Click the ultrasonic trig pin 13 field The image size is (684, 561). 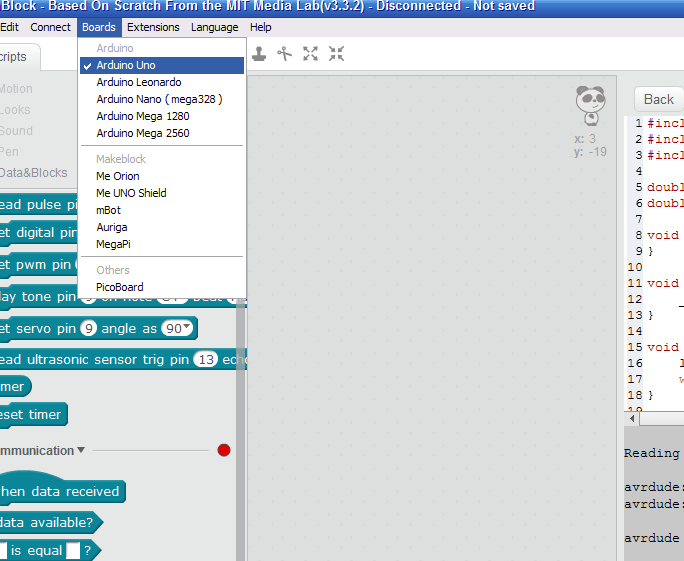point(206,359)
